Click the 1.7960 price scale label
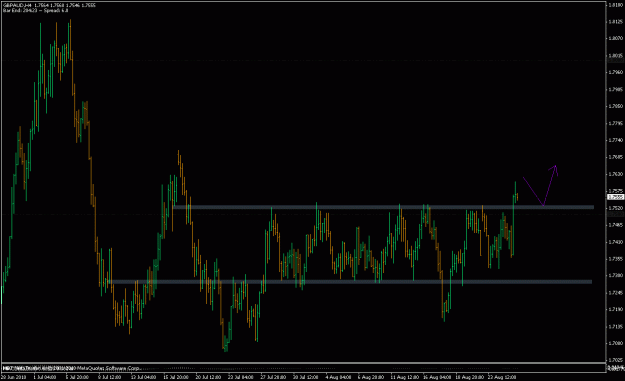The height and width of the screenshot is (381, 625). click(616, 72)
